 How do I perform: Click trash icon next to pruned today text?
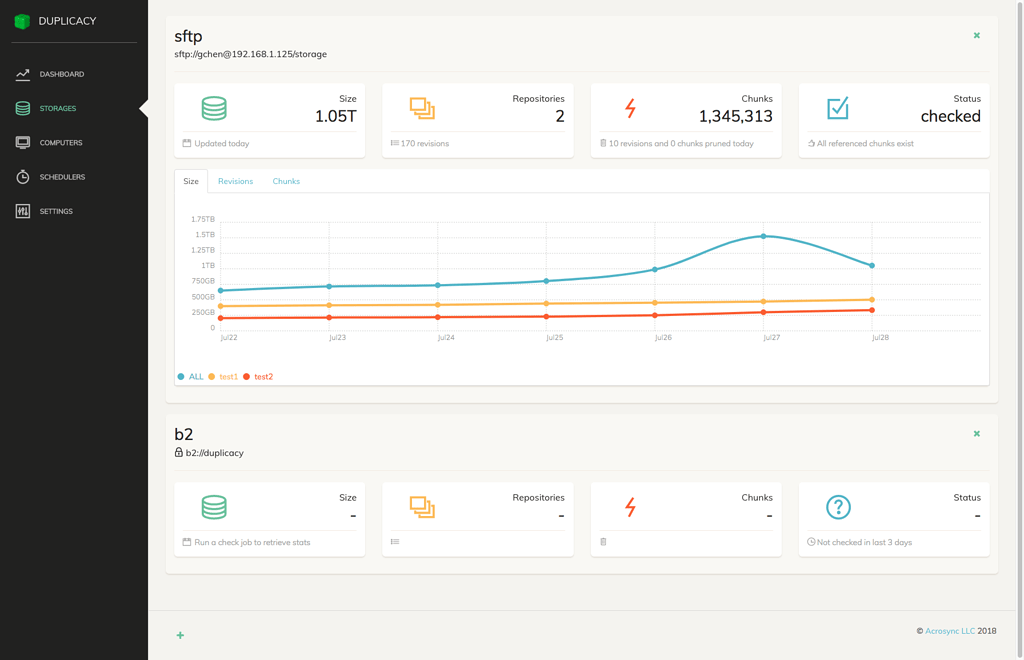tap(603, 143)
